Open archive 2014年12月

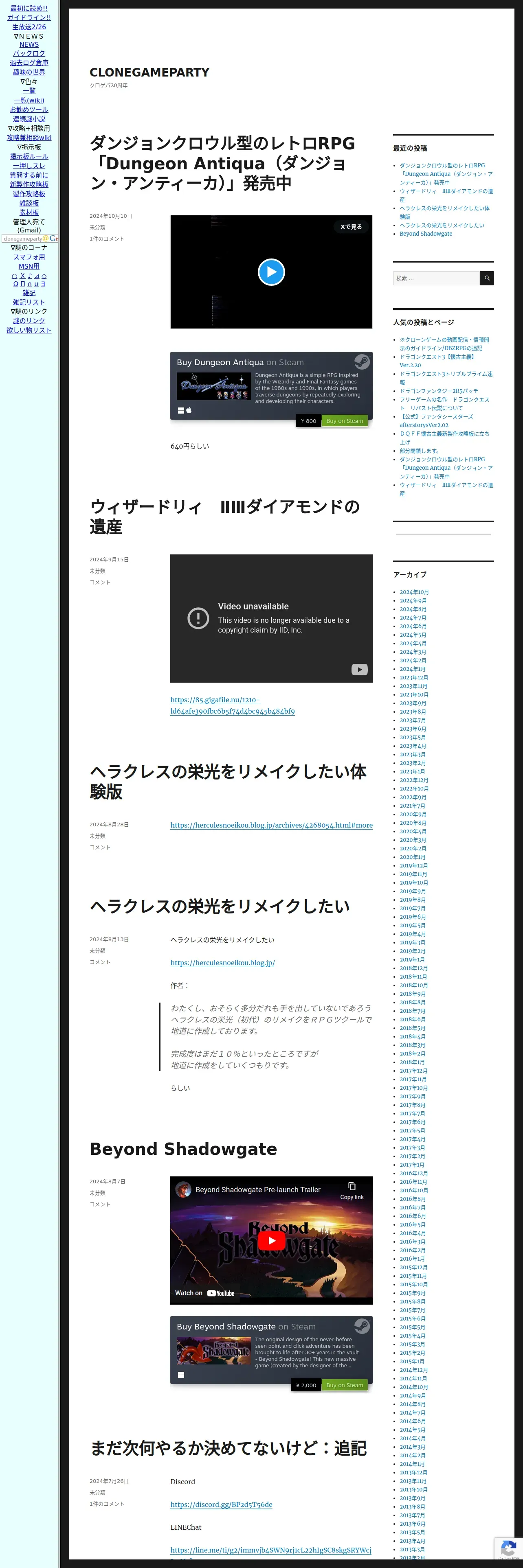point(414,1370)
